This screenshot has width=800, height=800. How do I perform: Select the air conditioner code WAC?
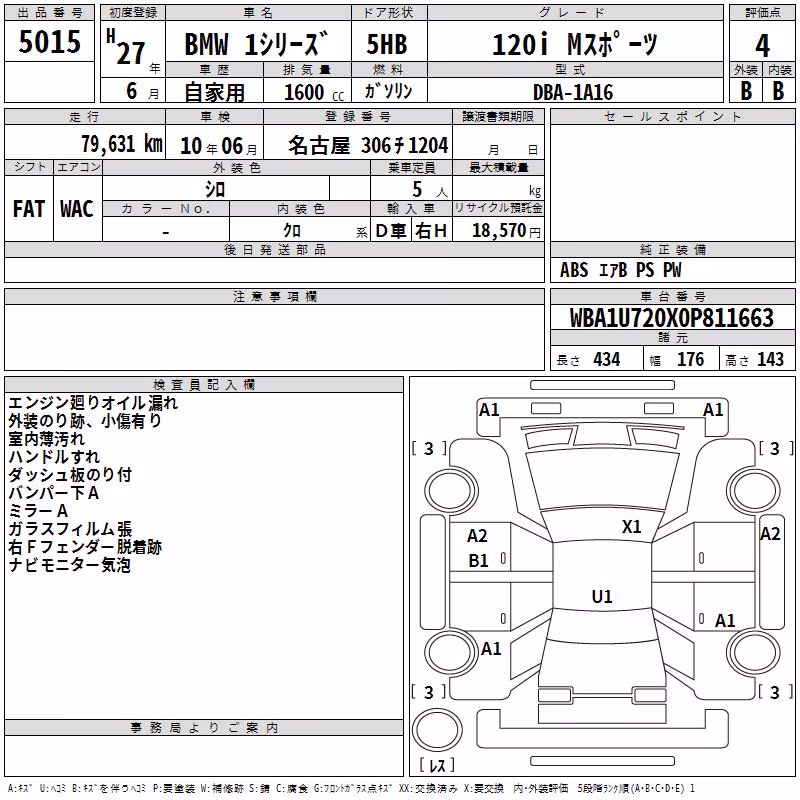coord(77,209)
